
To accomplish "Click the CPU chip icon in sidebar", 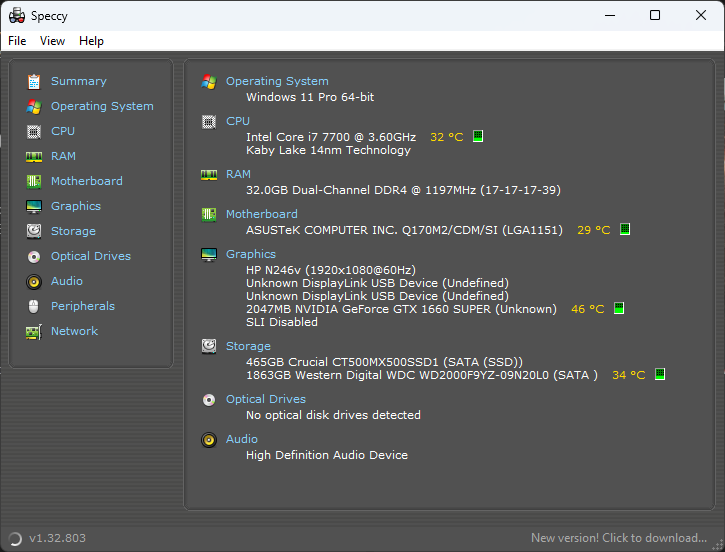I will tap(34, 132).
